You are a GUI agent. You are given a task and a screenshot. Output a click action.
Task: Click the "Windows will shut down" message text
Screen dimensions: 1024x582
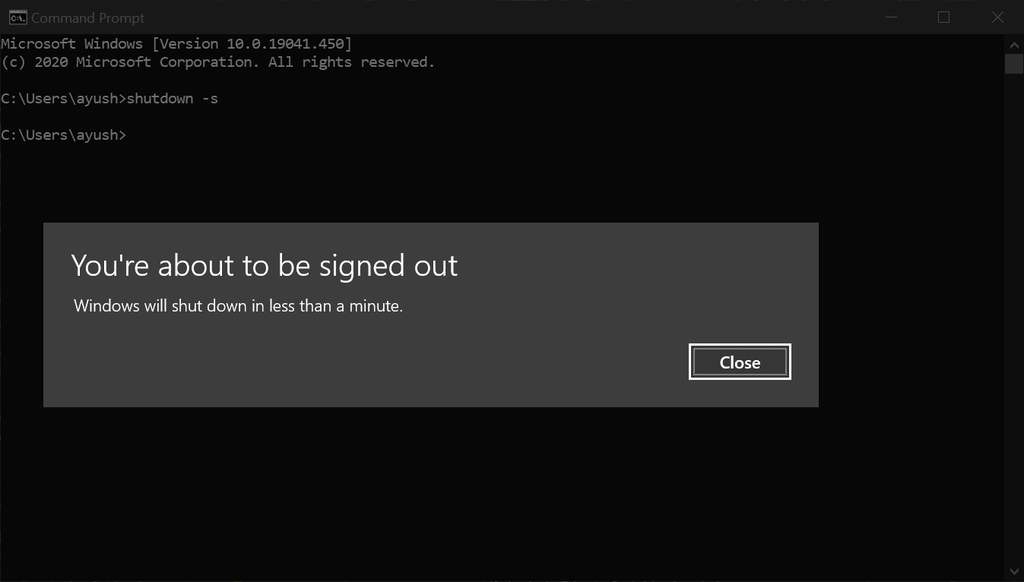pos(238,306)
